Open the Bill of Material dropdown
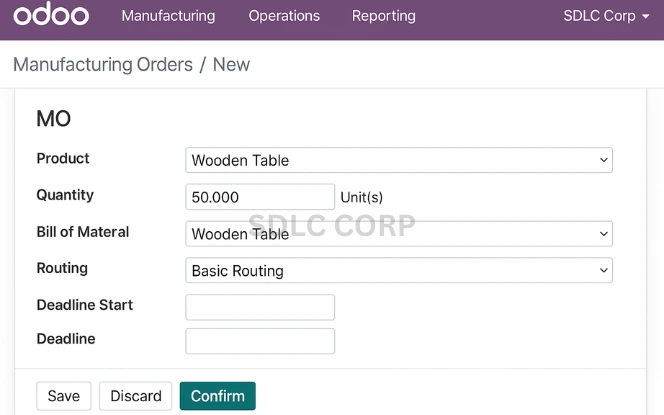 399,234
